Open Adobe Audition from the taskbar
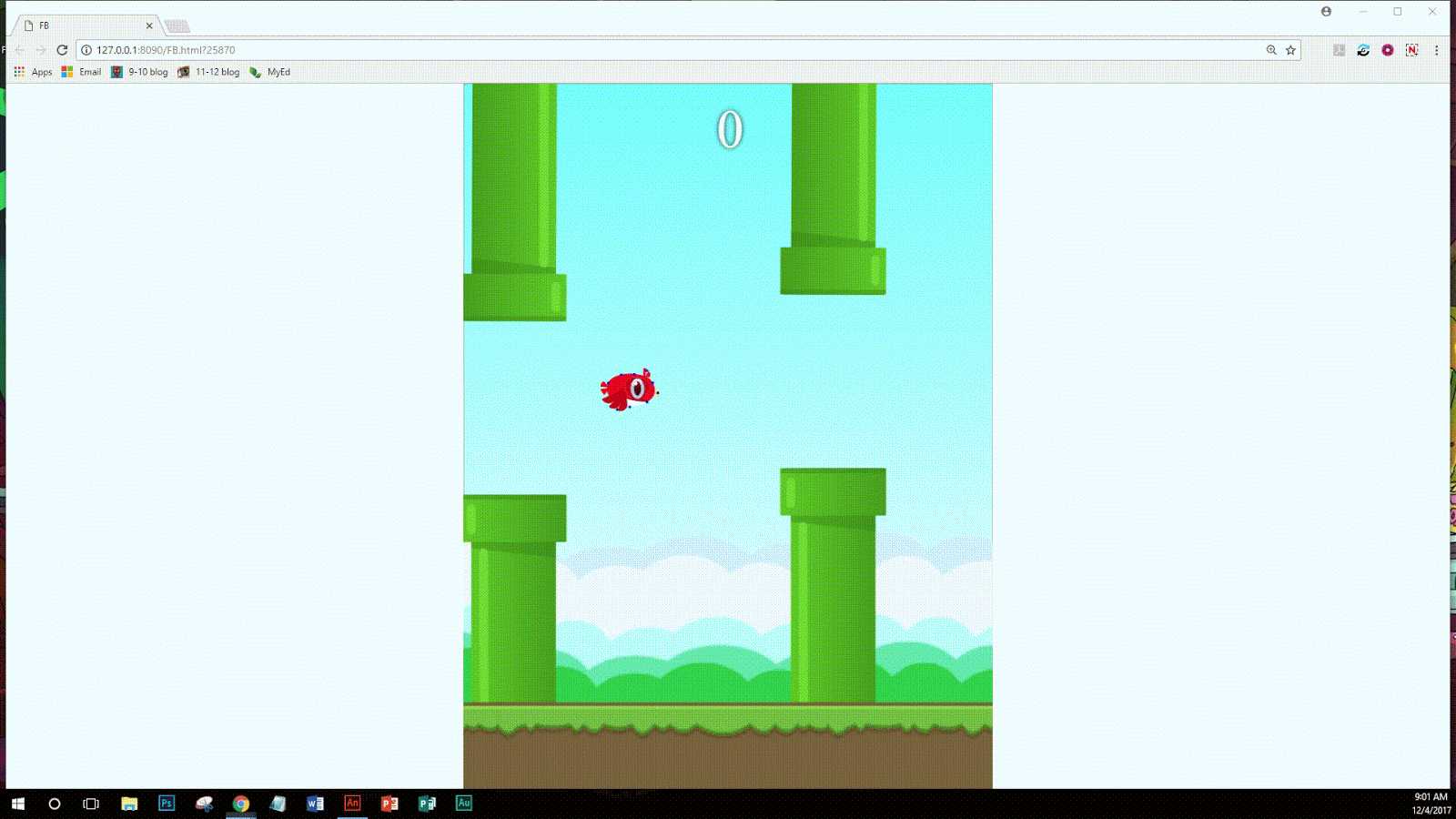 [x=464, y=804]
